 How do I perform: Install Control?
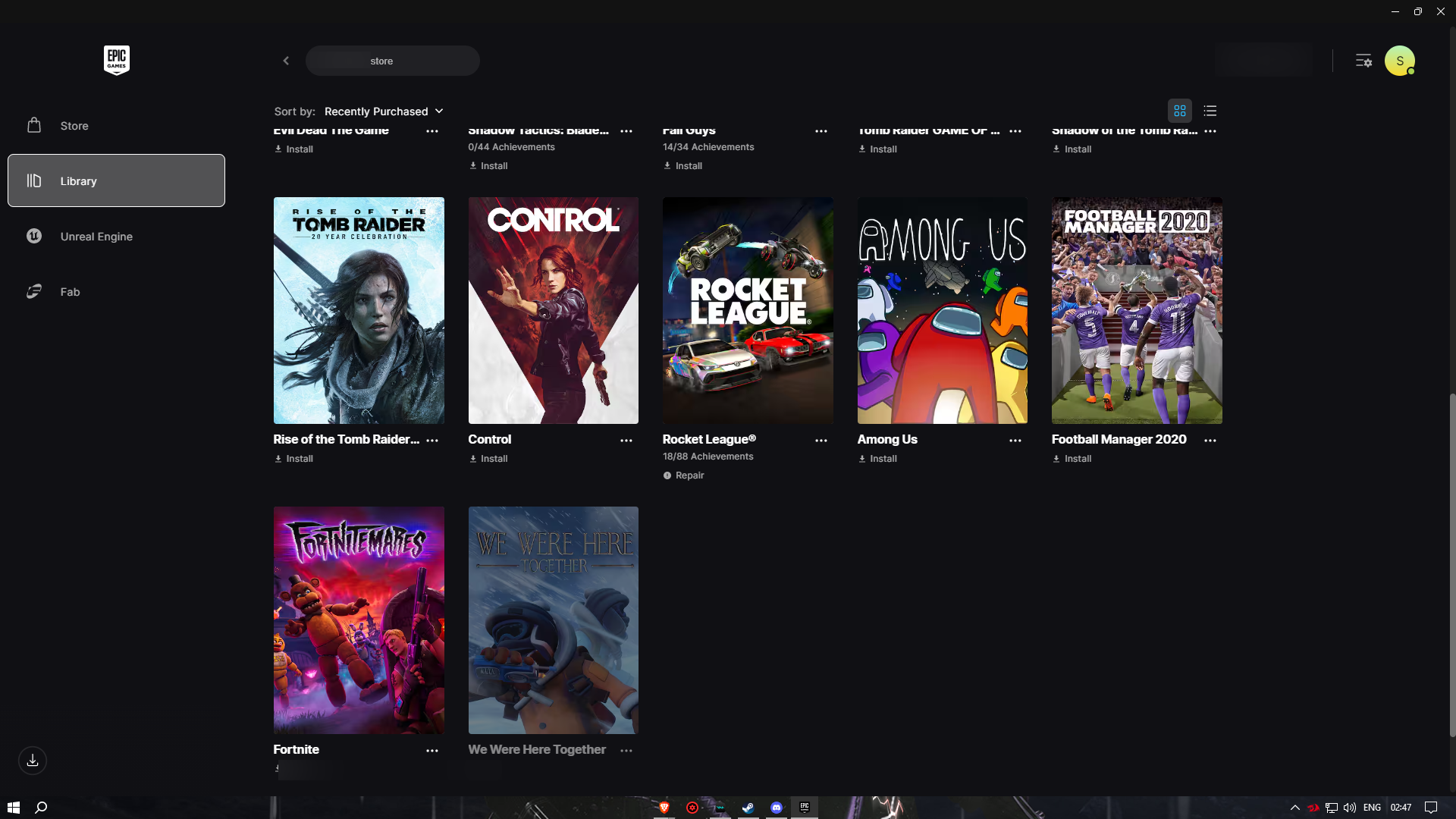pos(488,459)
